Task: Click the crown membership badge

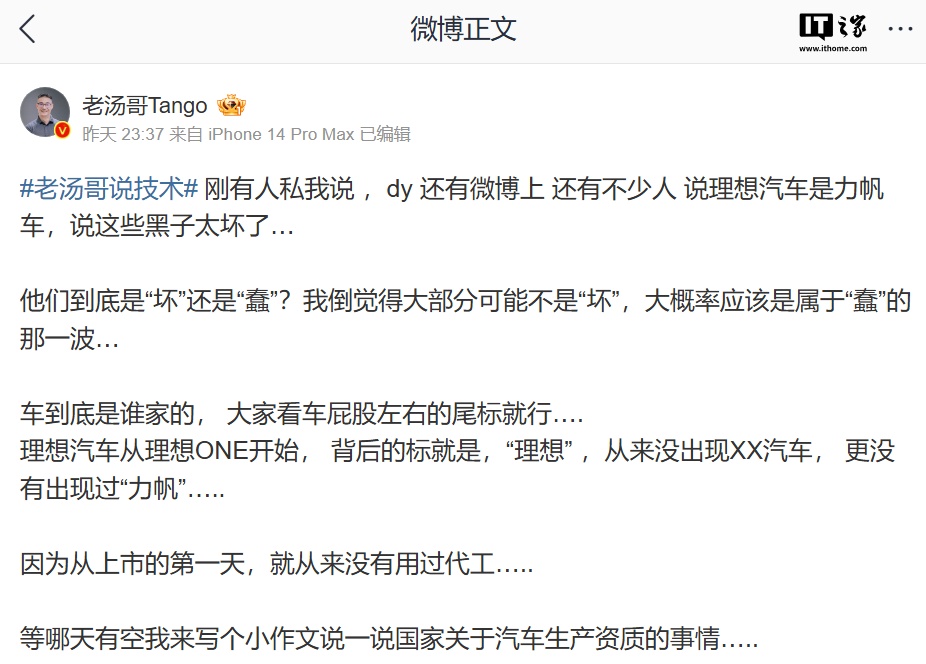Action: point(231,106)
